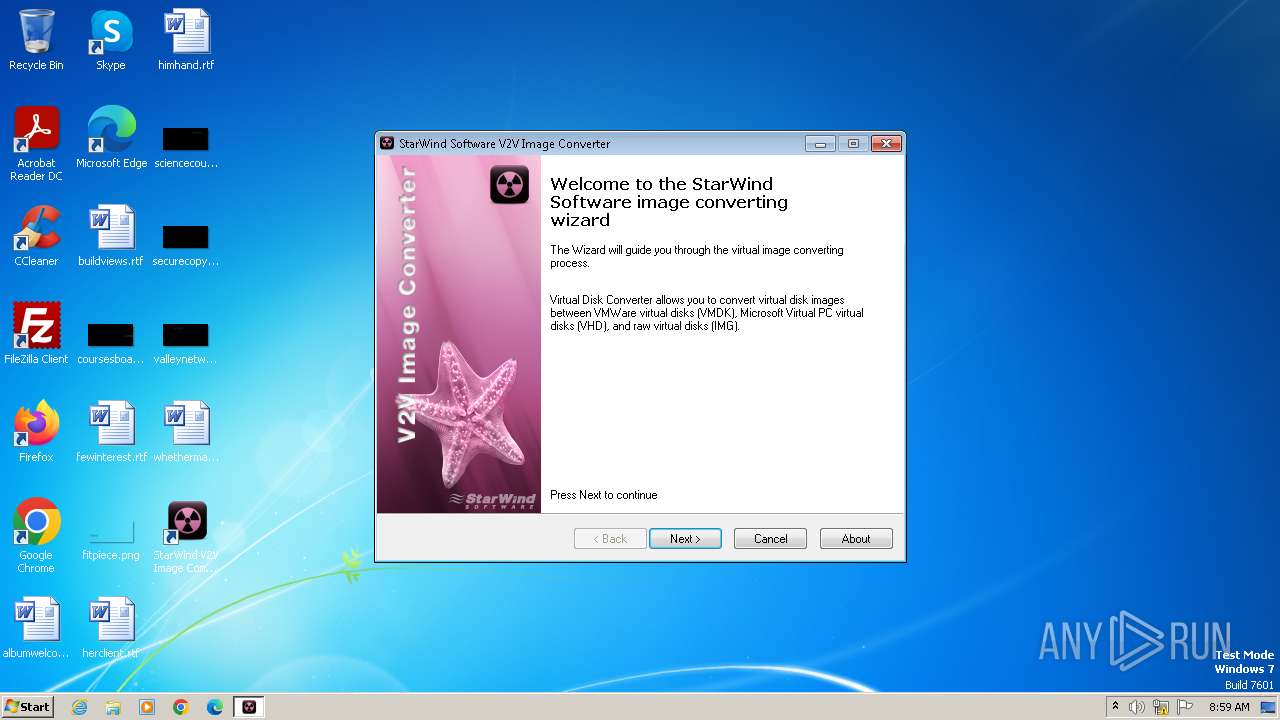Select the whetherma... document icon

point(186,432)
